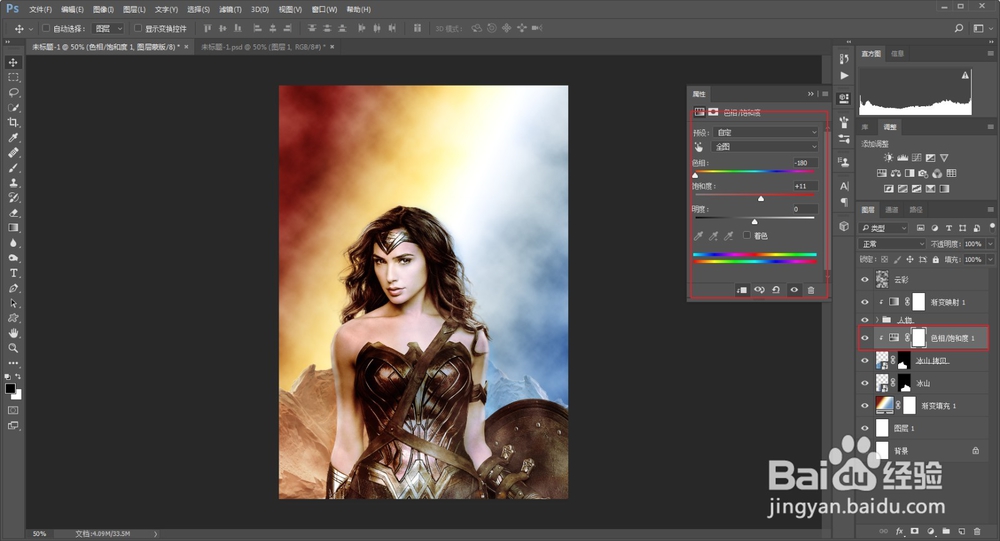
Task: Select the Crop tool
Action: 13,122
